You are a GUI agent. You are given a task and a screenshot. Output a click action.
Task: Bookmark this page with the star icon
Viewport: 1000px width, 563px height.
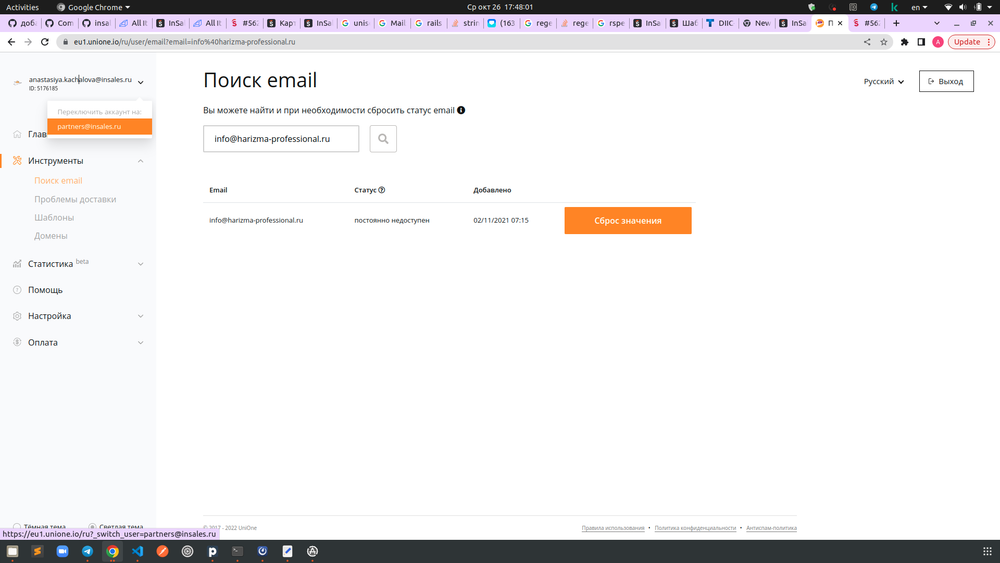pos(883,42)
